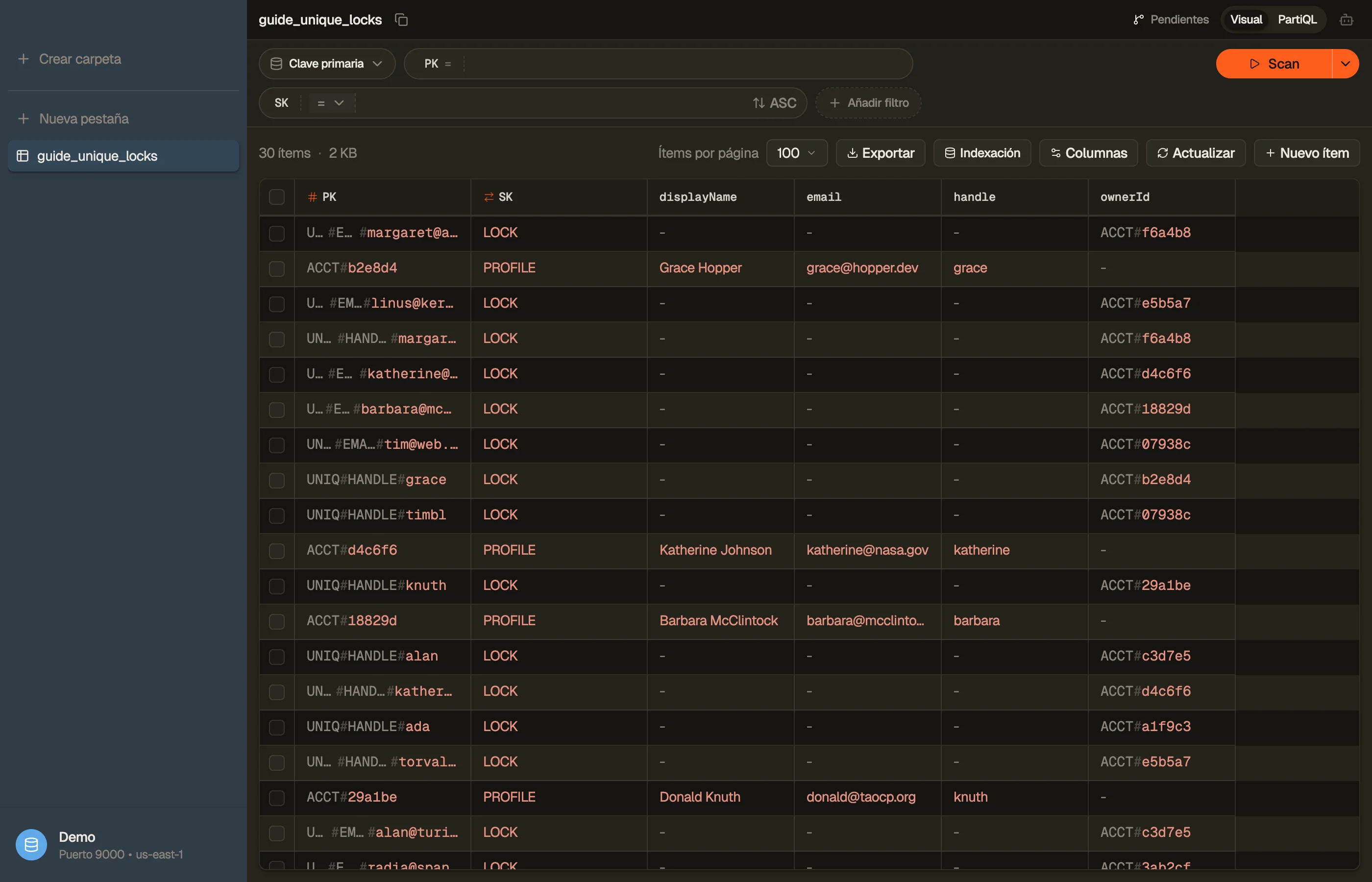Click the ACCT#a1f9c3 ownerId cell
Viewport: 1372px width, 882px height.
(x=1161, y=727)
